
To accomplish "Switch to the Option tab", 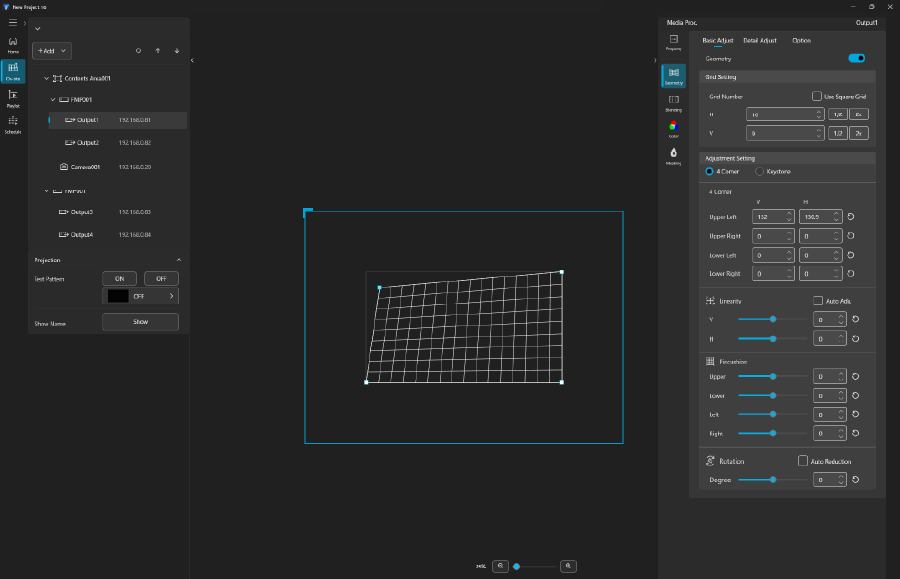I will (x=801, y=41).
